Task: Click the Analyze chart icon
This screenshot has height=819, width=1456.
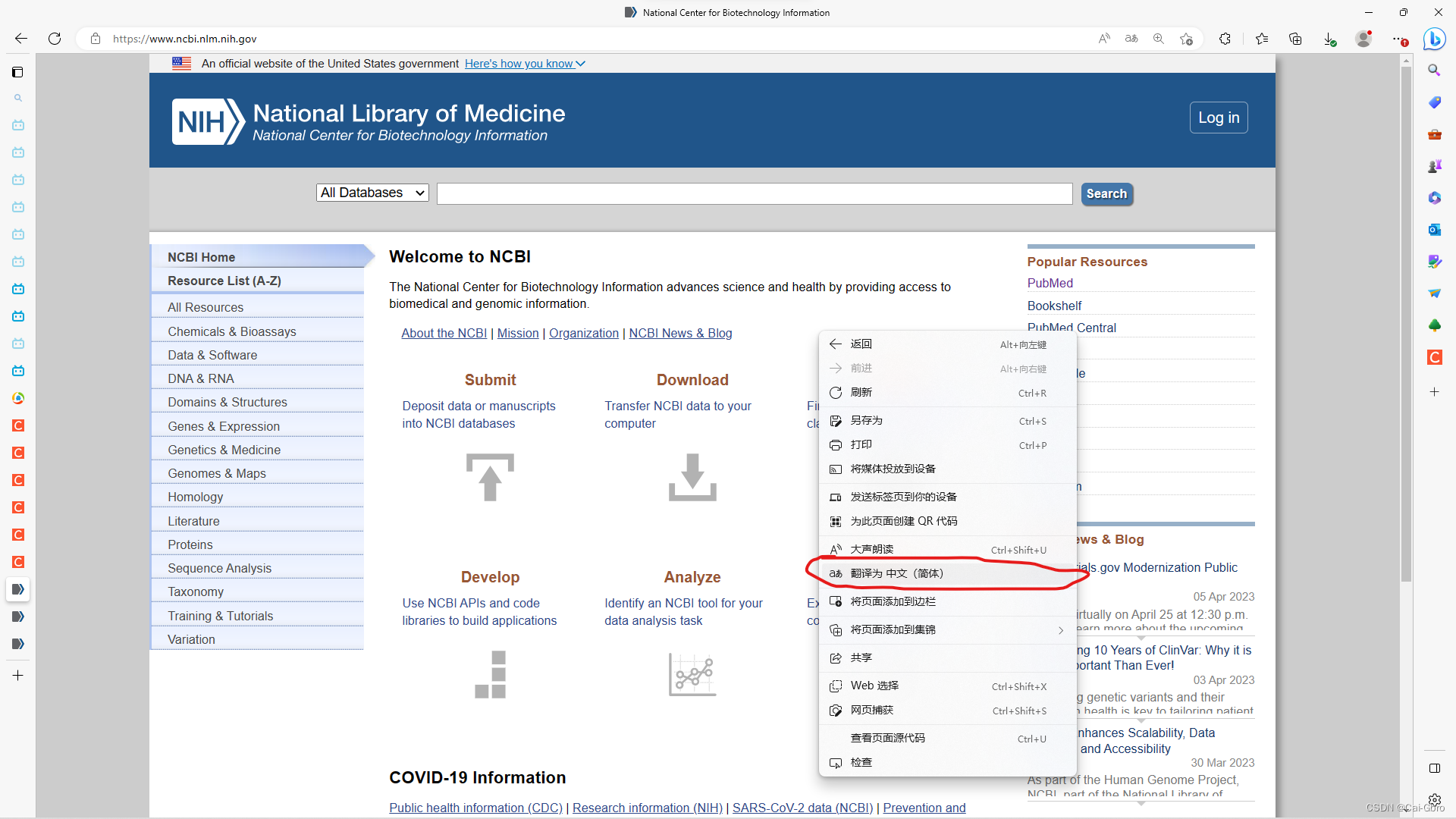Action: [x=692, y=674]
